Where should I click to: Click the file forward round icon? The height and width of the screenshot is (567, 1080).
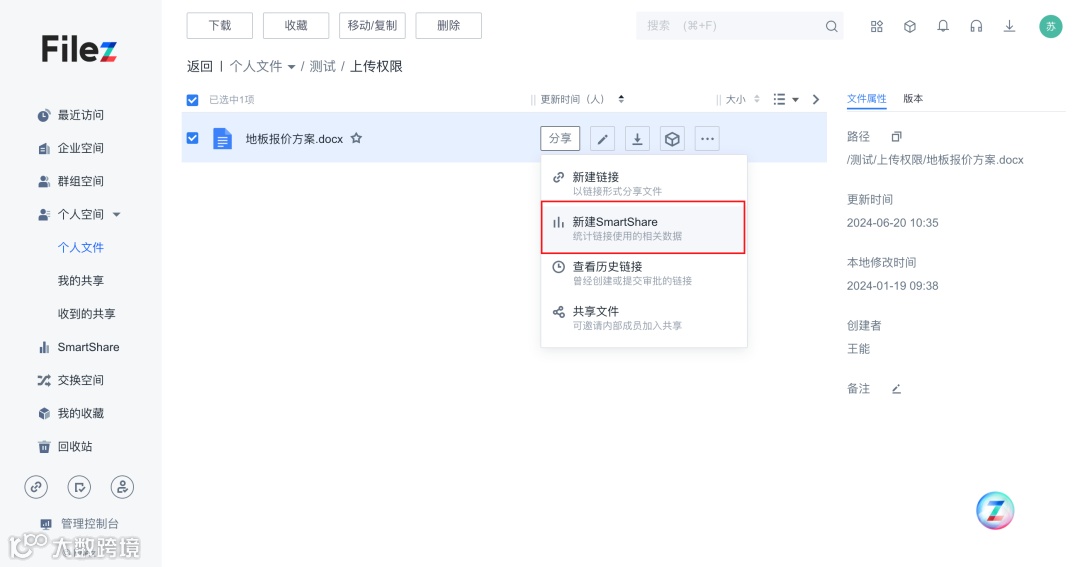click(79, 487)
